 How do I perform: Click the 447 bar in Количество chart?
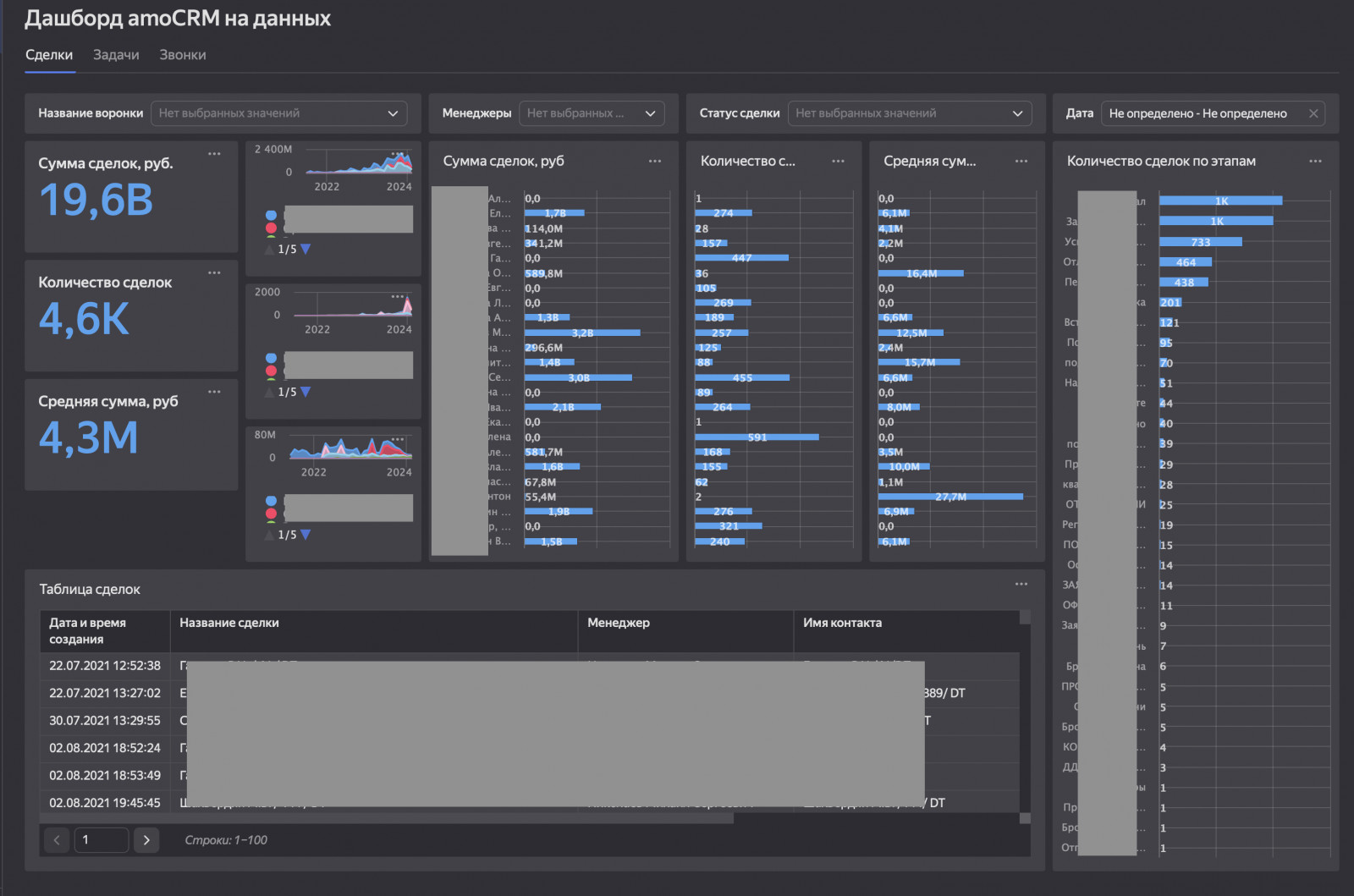click(x=741, y=258)
